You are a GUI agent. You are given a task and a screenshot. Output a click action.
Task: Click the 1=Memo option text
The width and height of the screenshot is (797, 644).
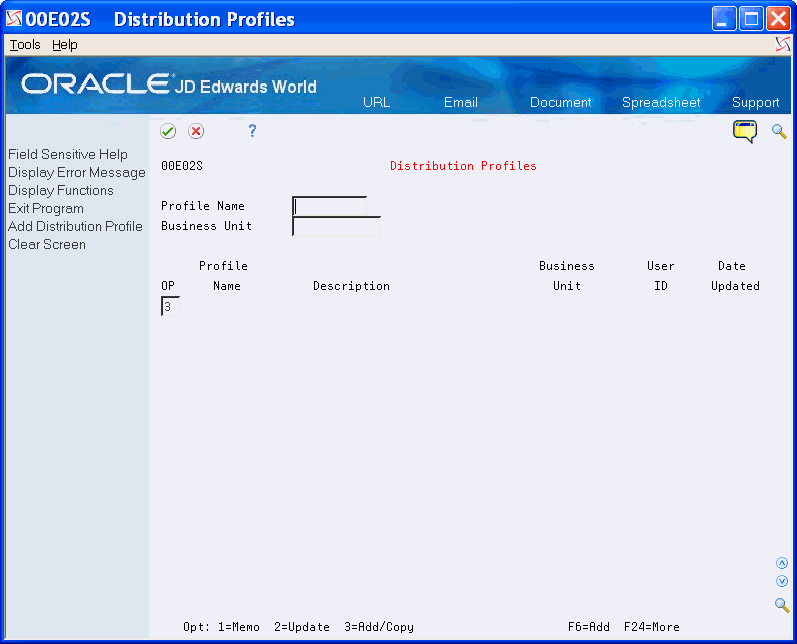tap(239, 627)
